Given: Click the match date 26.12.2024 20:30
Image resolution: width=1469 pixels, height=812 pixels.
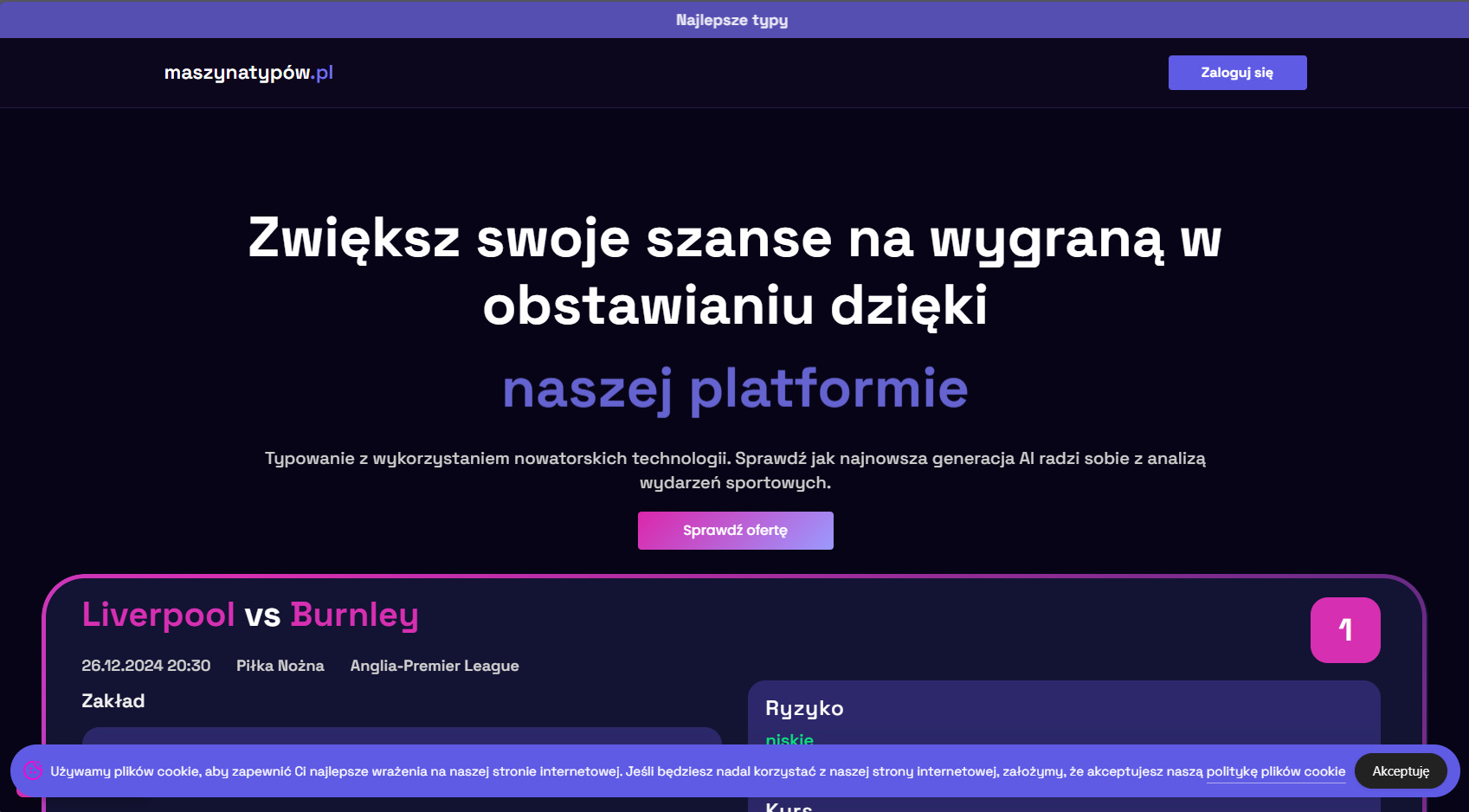Looking at the screenshot, I should point(145,666).
